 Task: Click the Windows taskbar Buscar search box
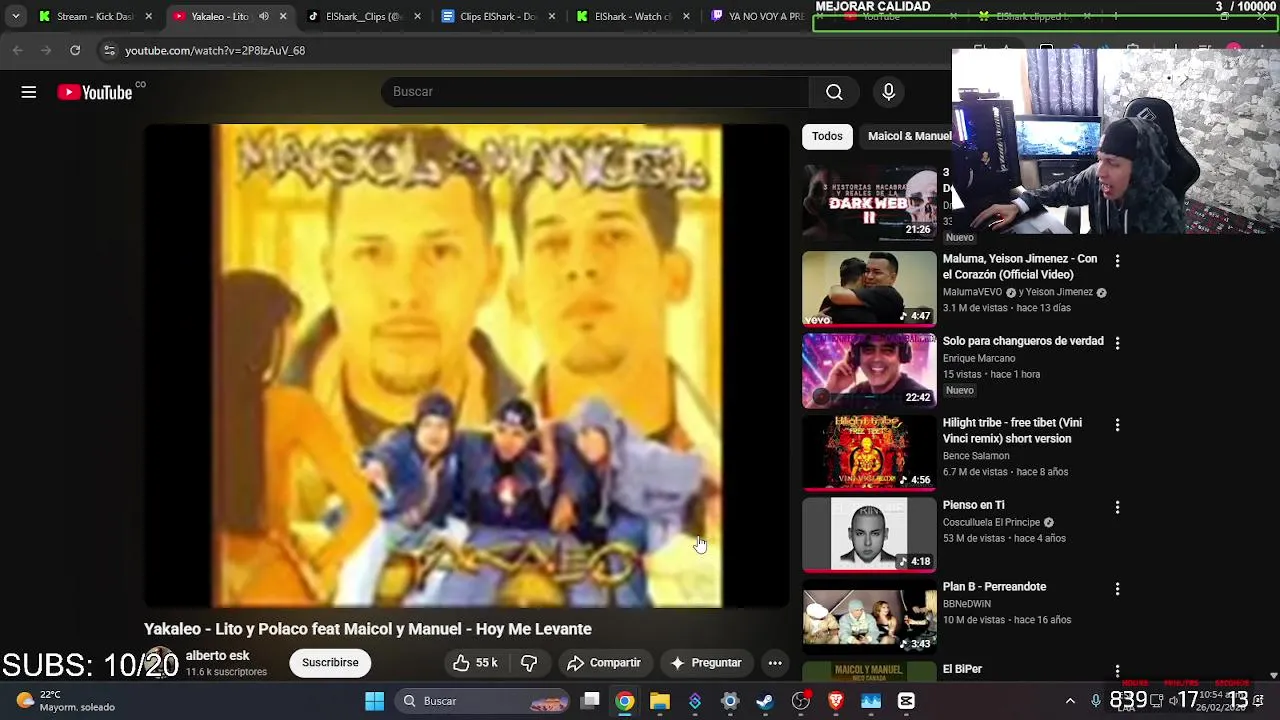point(484,701)
